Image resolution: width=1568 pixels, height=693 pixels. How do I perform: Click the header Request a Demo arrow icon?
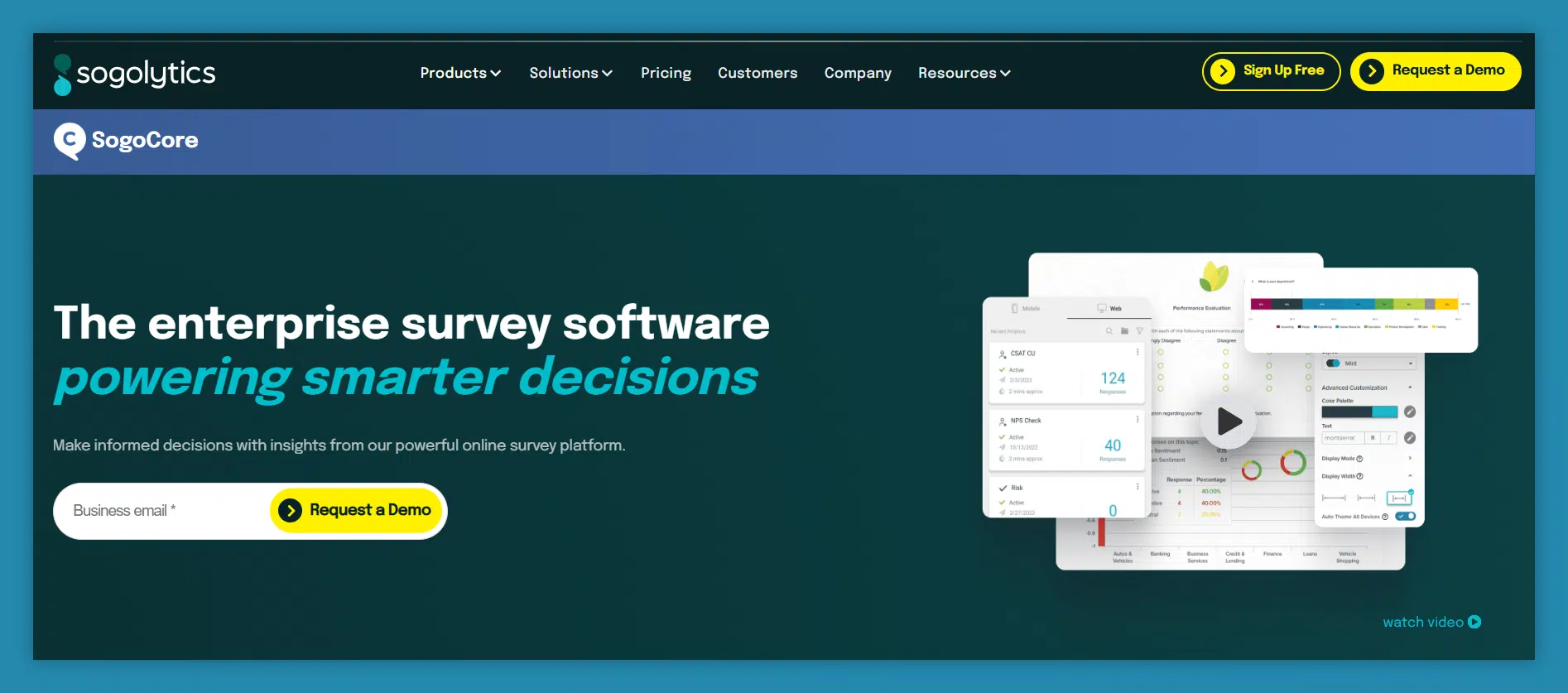[x=1372, y=71]
